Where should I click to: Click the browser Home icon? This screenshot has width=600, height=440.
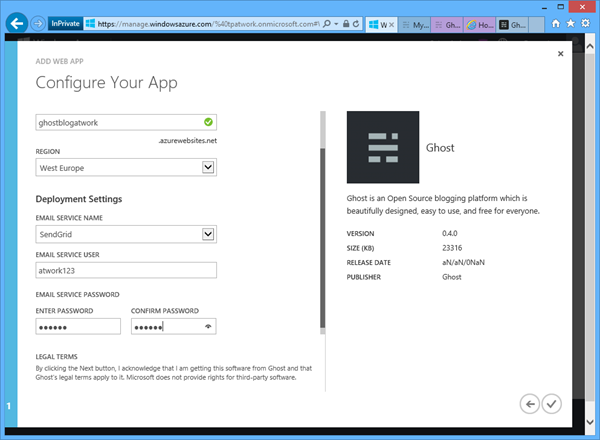[x=556, y=24]
